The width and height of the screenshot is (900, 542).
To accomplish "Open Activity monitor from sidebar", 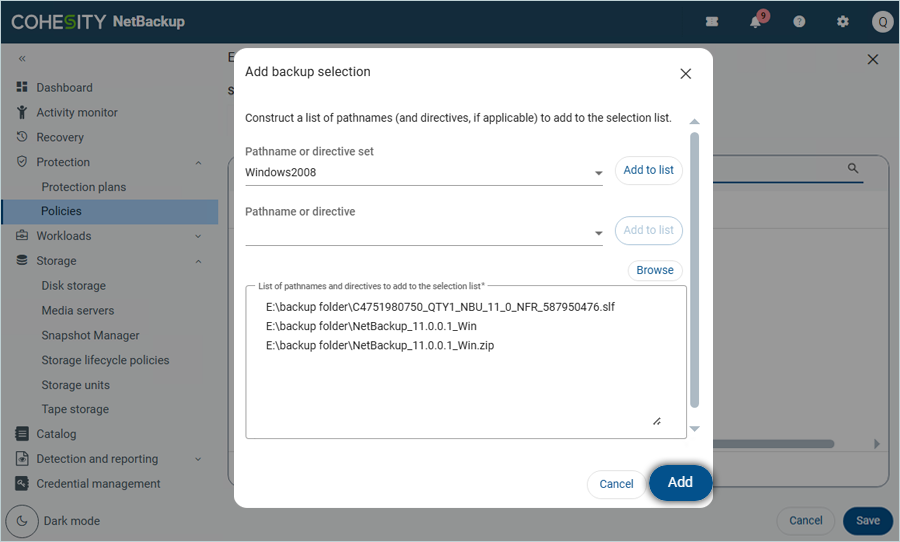I will pos(77,113).
